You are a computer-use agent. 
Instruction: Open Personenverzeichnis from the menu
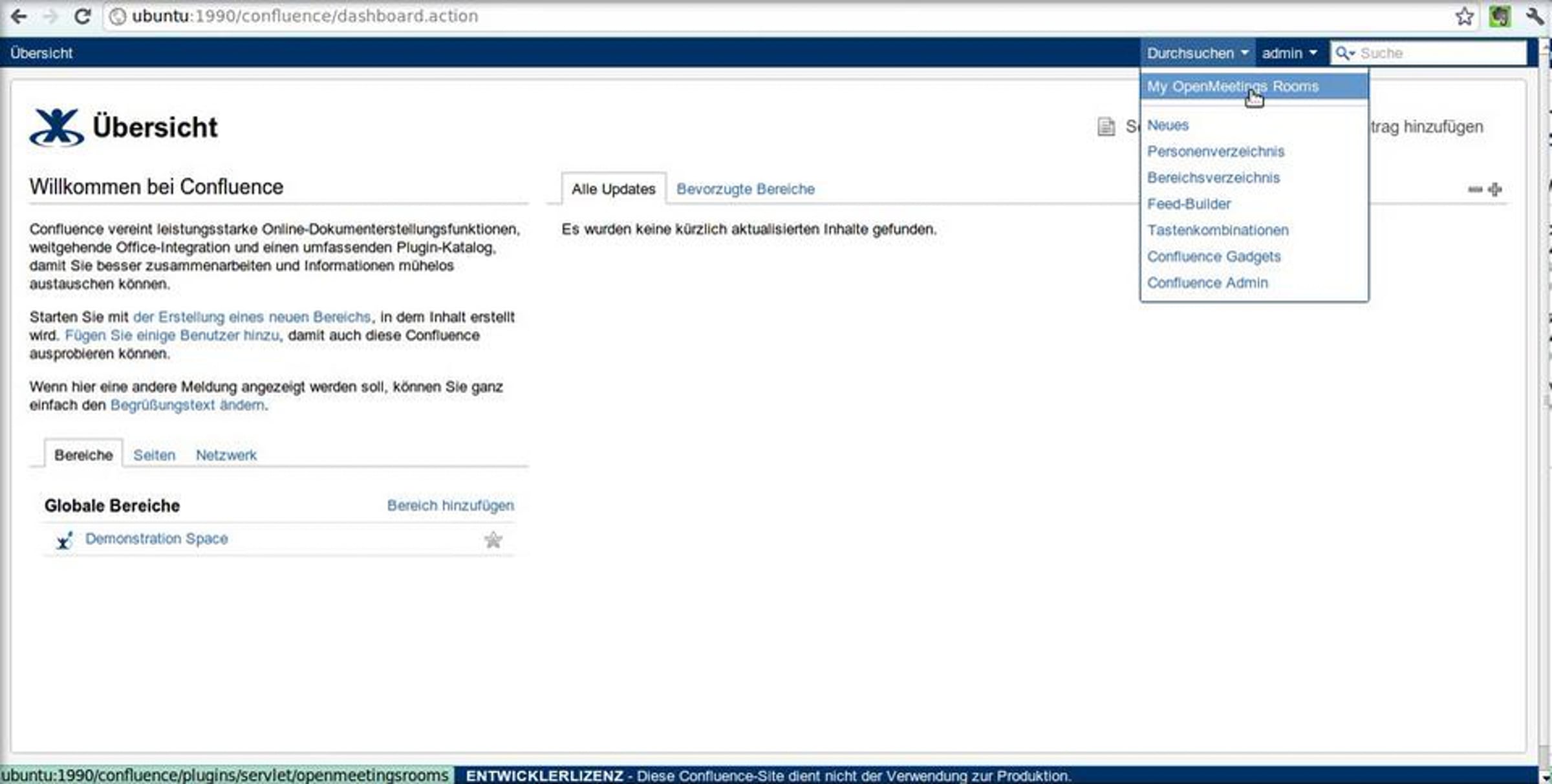[1215, 151]
